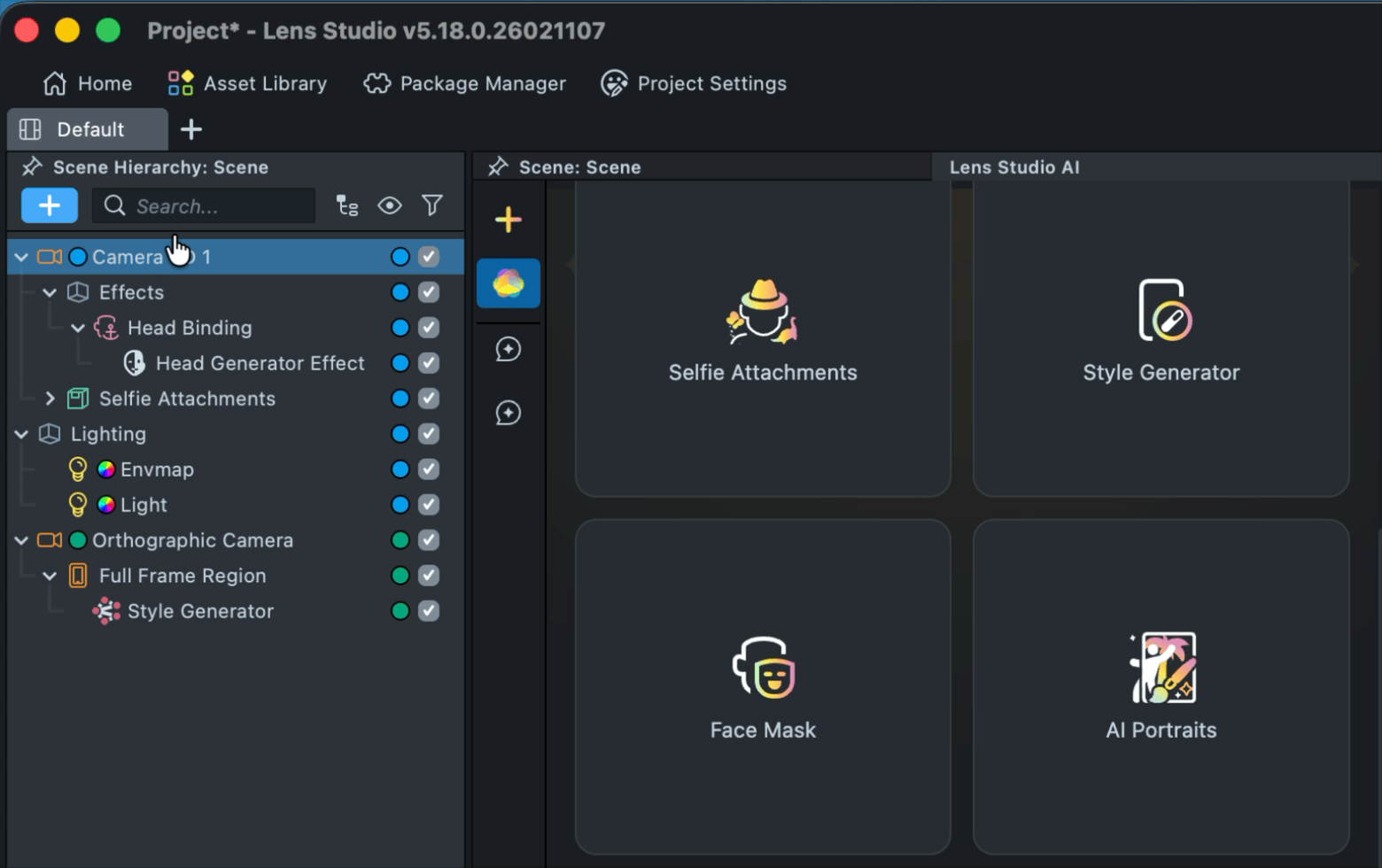Click the hierarchy tree view options icon
Image resolution: width=1382 pixels, height=868 pixels.
(x=347, y=205)
